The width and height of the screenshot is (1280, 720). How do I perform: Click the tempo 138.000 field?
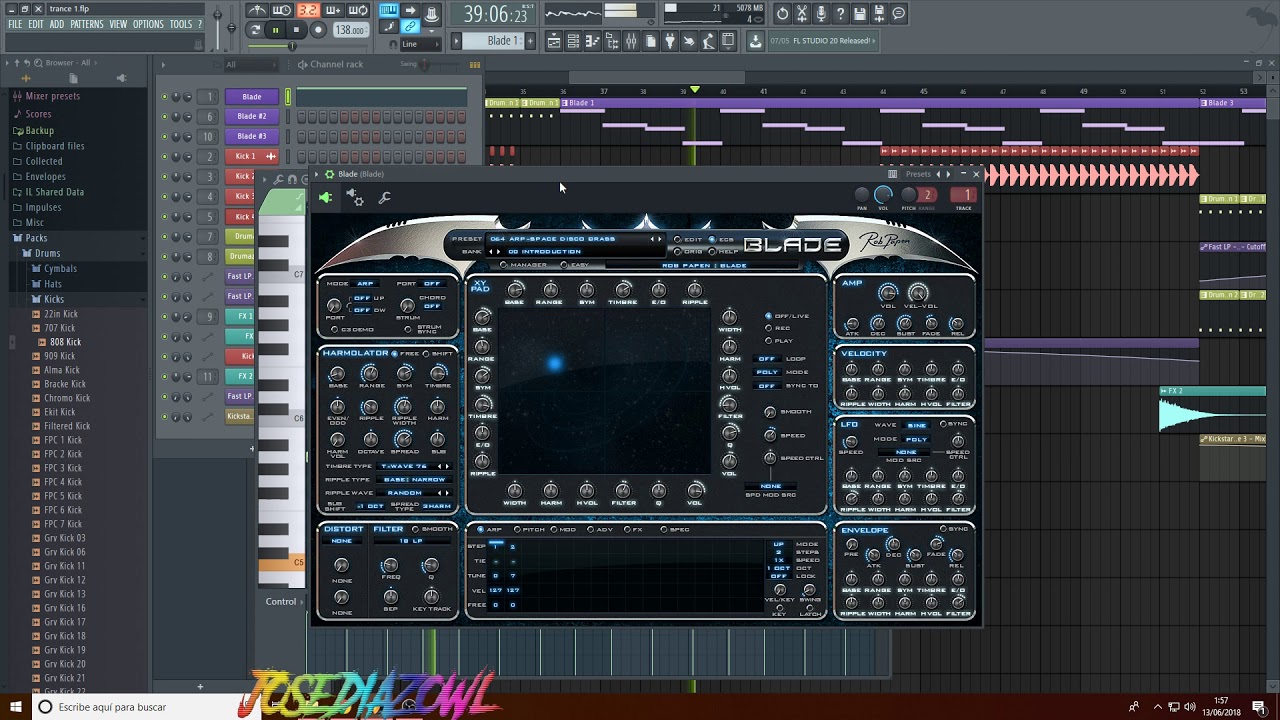(351, 30)
